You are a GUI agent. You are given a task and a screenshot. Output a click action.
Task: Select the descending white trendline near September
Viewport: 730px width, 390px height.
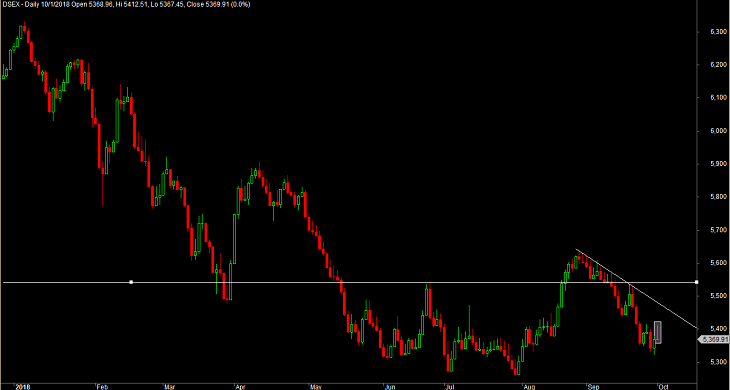[637, 289]
